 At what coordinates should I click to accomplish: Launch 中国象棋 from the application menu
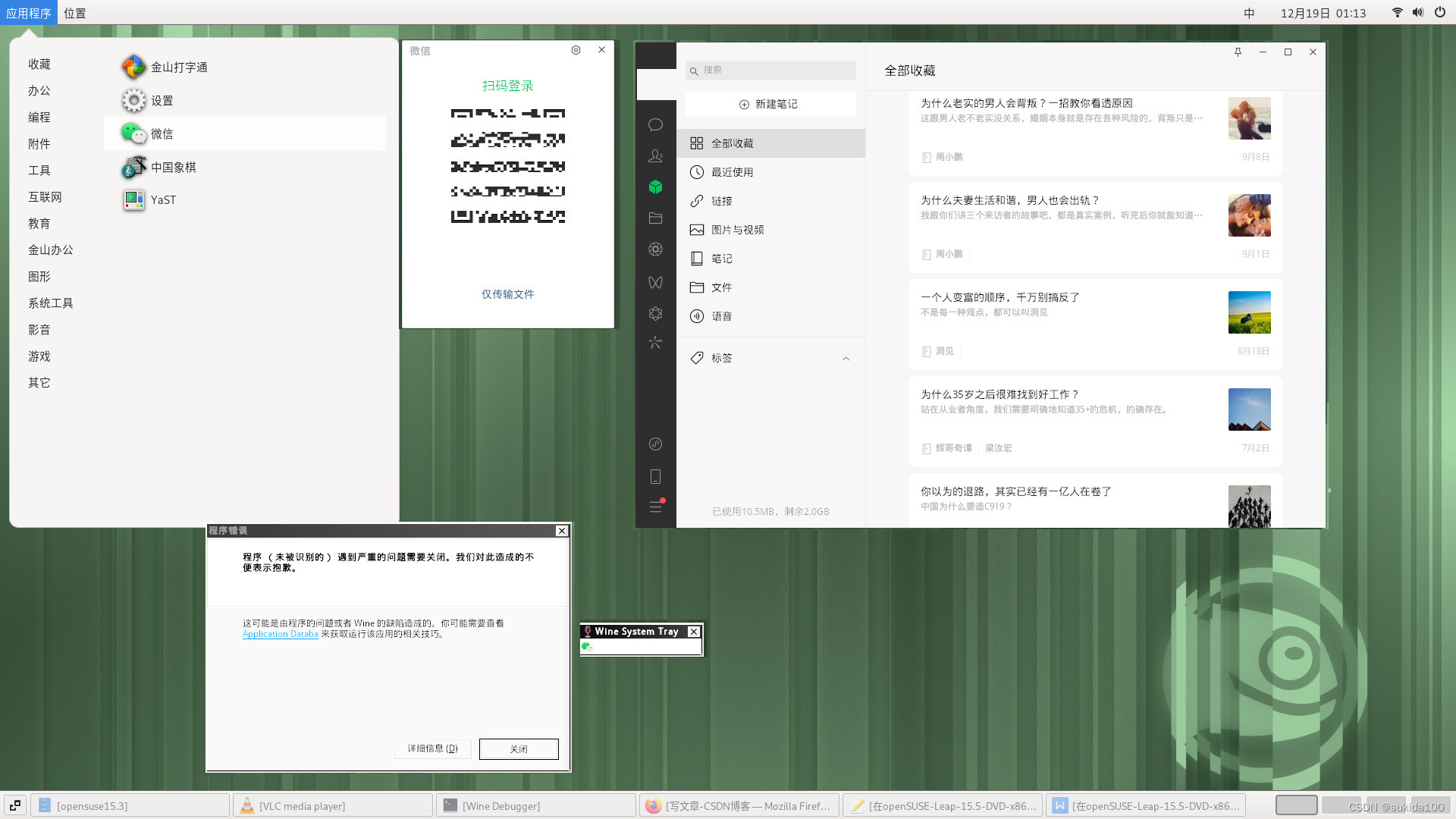click(244, 167)
